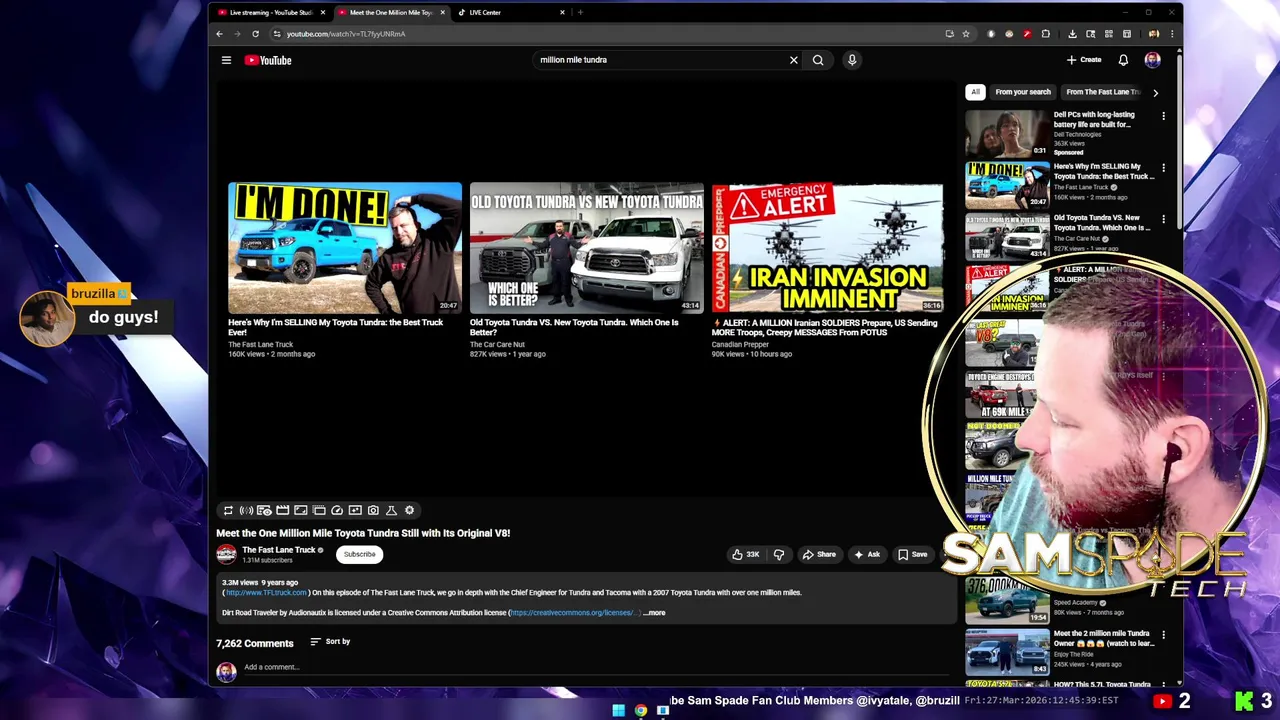1280x720 pixels.
Task: Click the loop icon in the extension toolbar
Action: coord(228,510)
